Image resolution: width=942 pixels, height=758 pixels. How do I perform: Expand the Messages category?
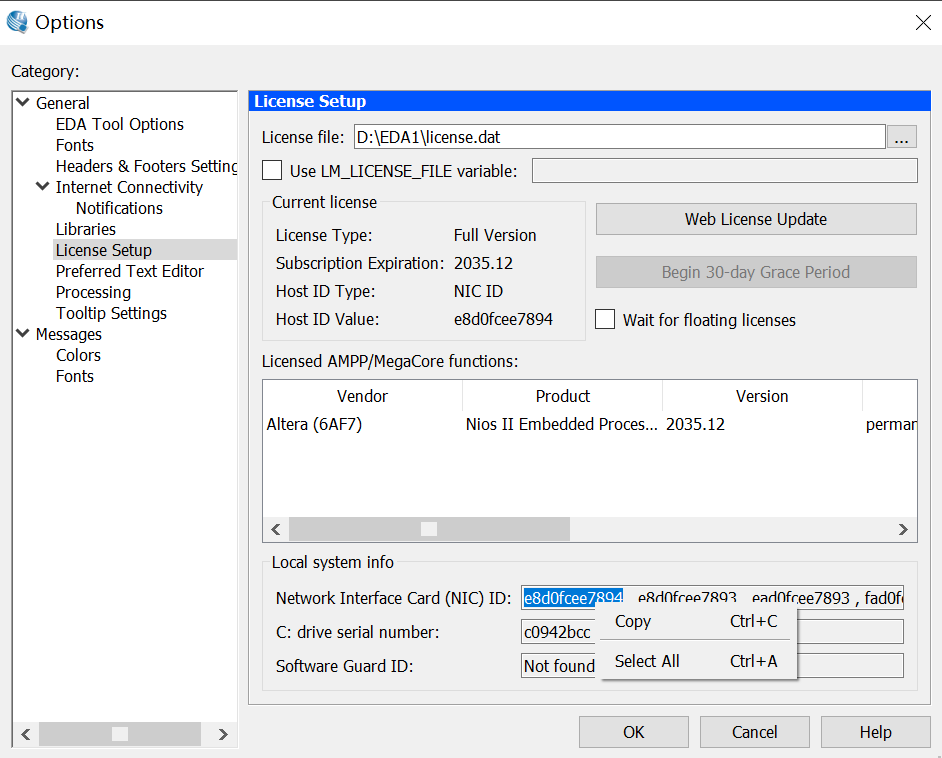(22, 333)
